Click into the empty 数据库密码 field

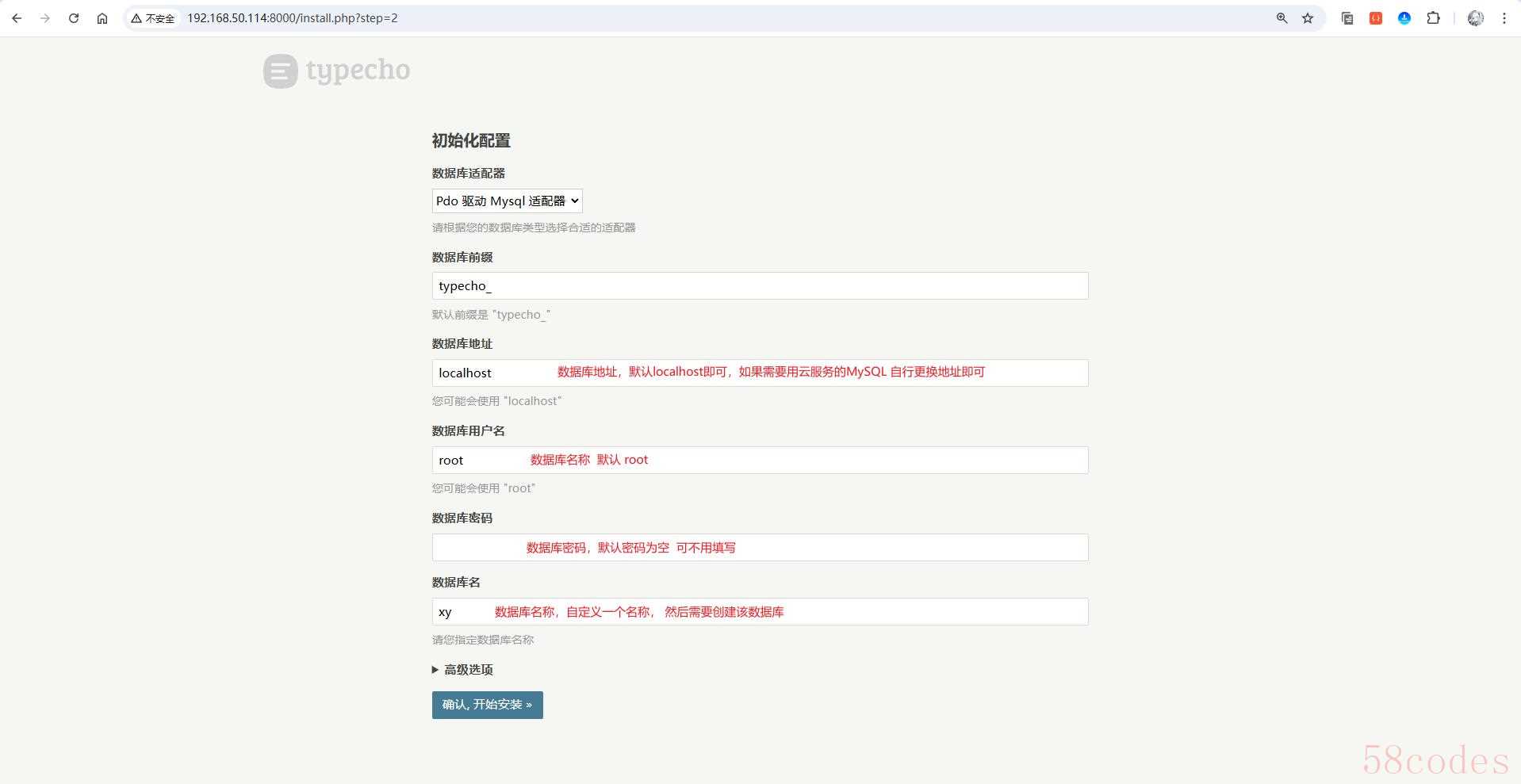tap(476, 548)
